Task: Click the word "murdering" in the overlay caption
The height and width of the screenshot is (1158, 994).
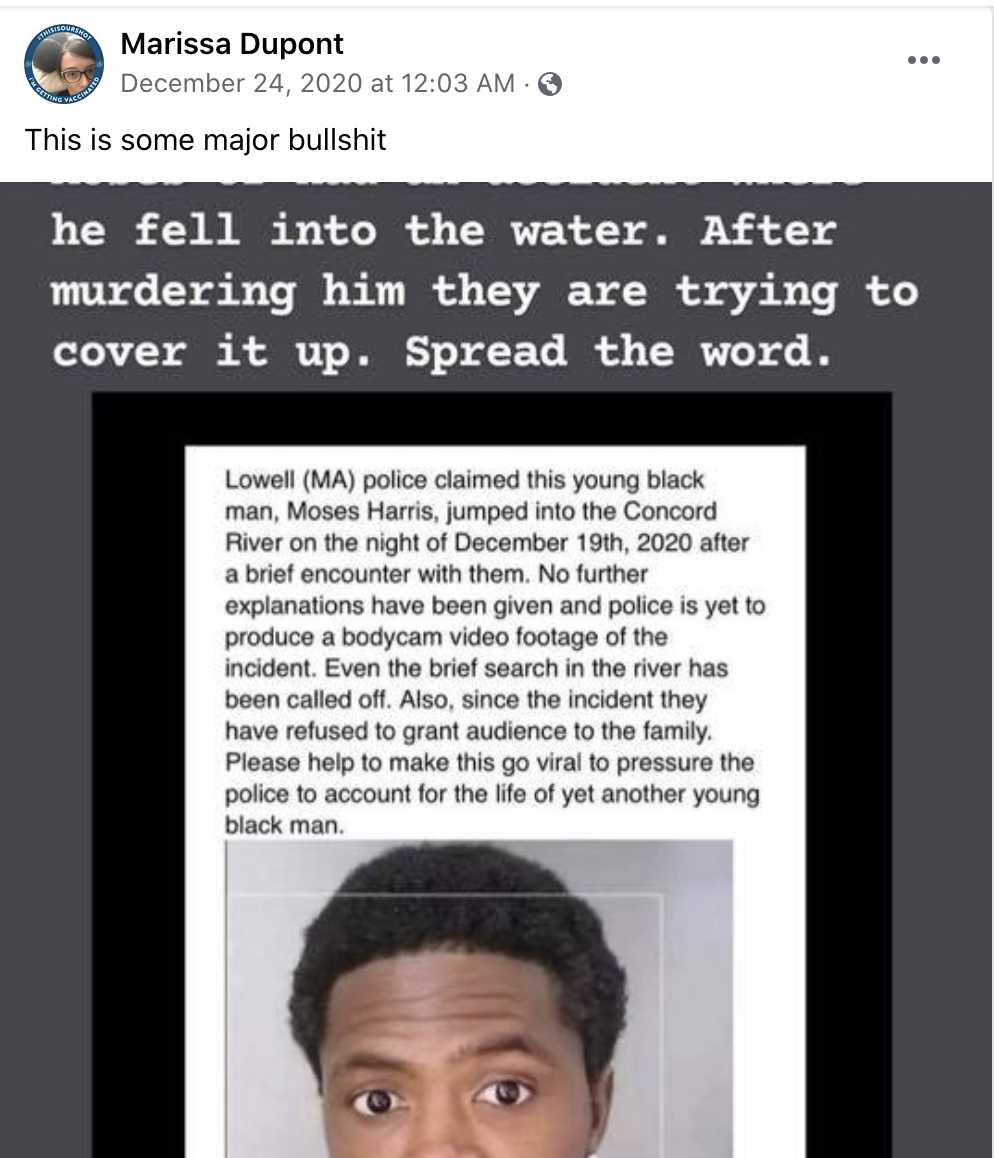Action: (174, 291)
